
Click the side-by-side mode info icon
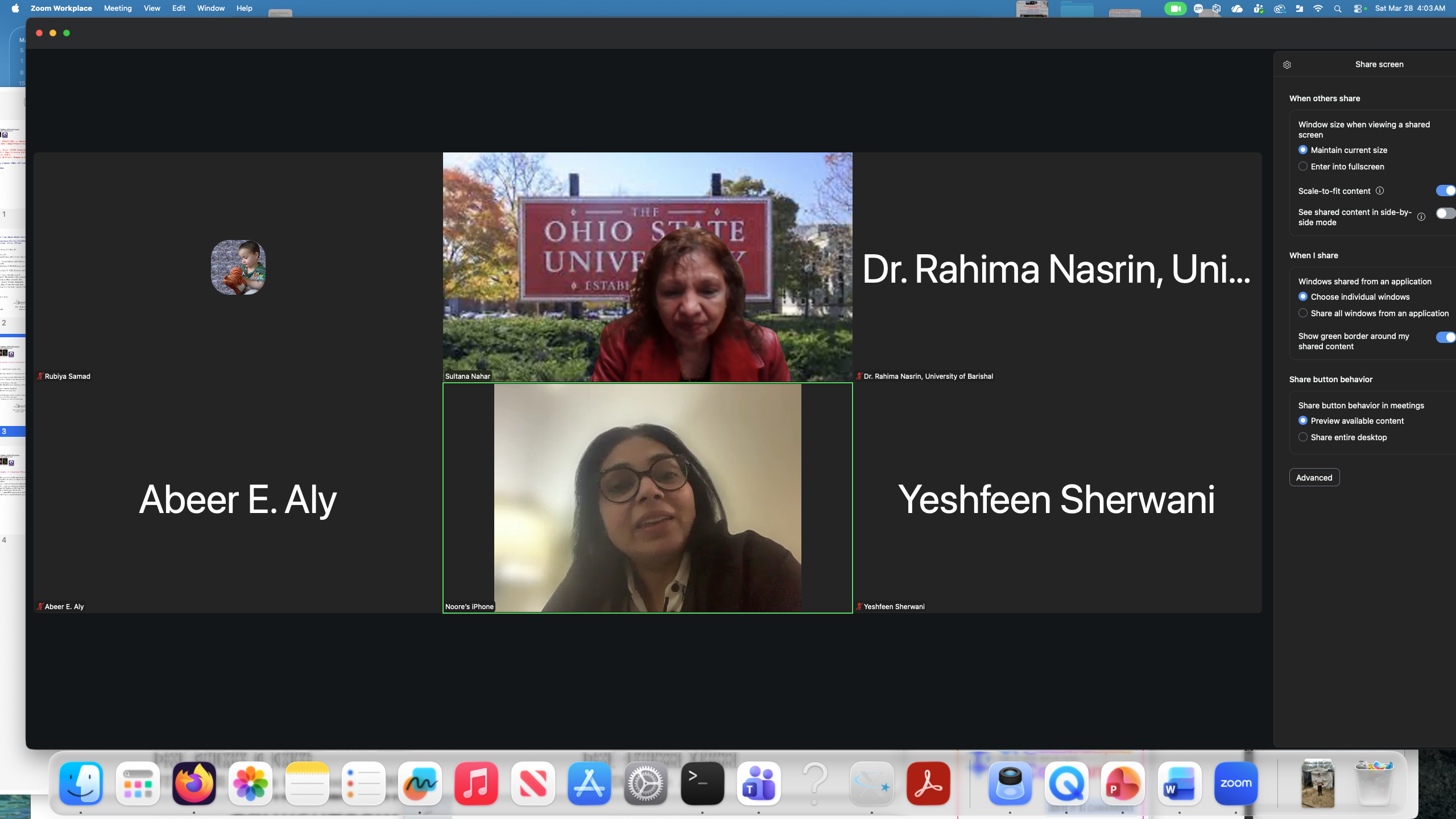[x=1421, y=217]
